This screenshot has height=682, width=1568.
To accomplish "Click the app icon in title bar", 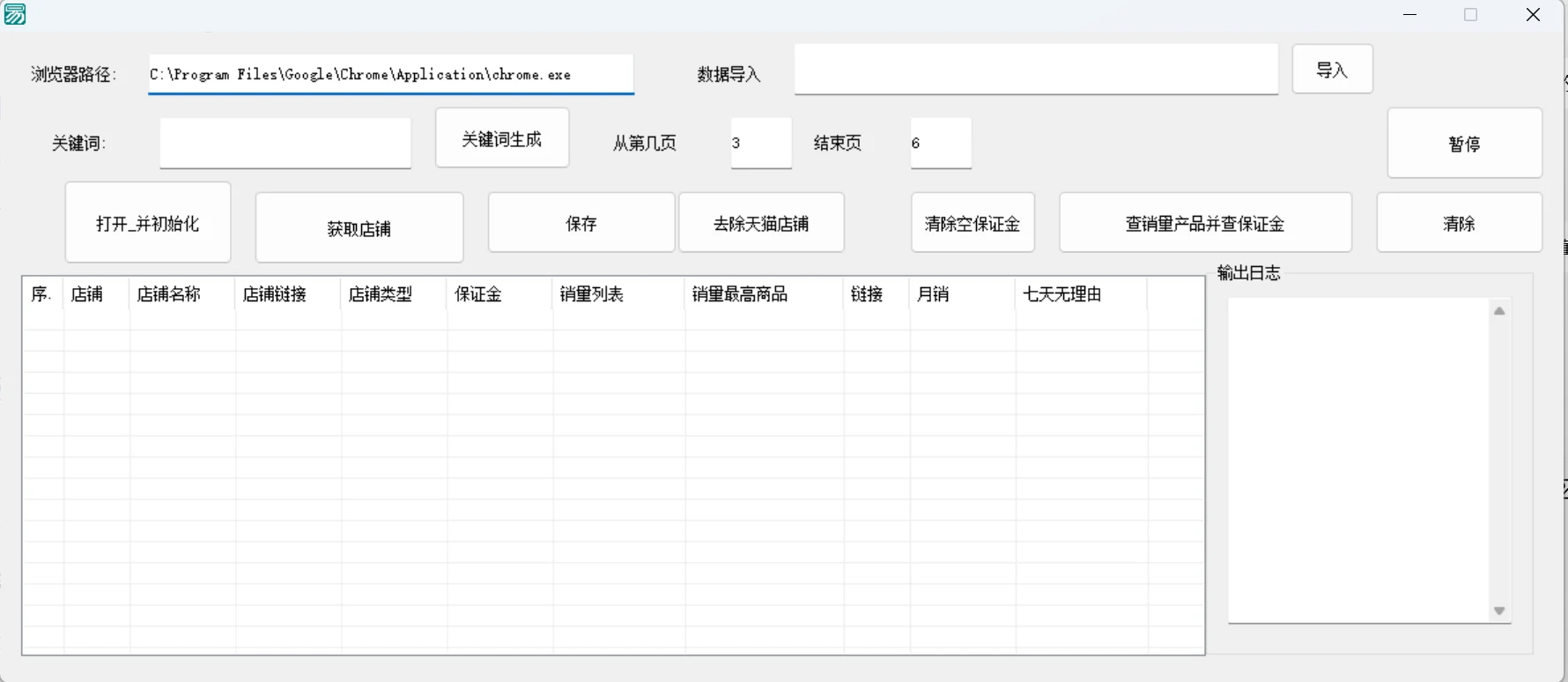I will [15, 14].
